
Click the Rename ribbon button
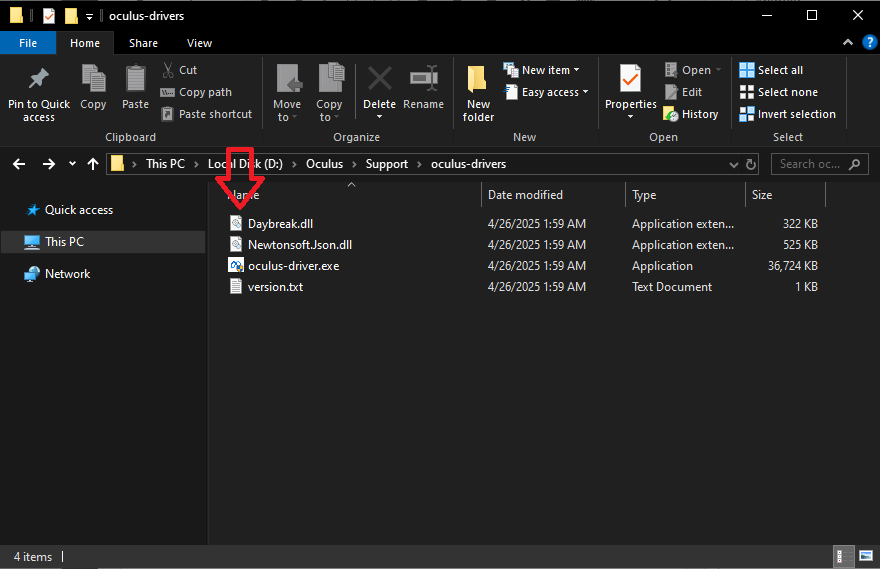[x=423, y=87]
